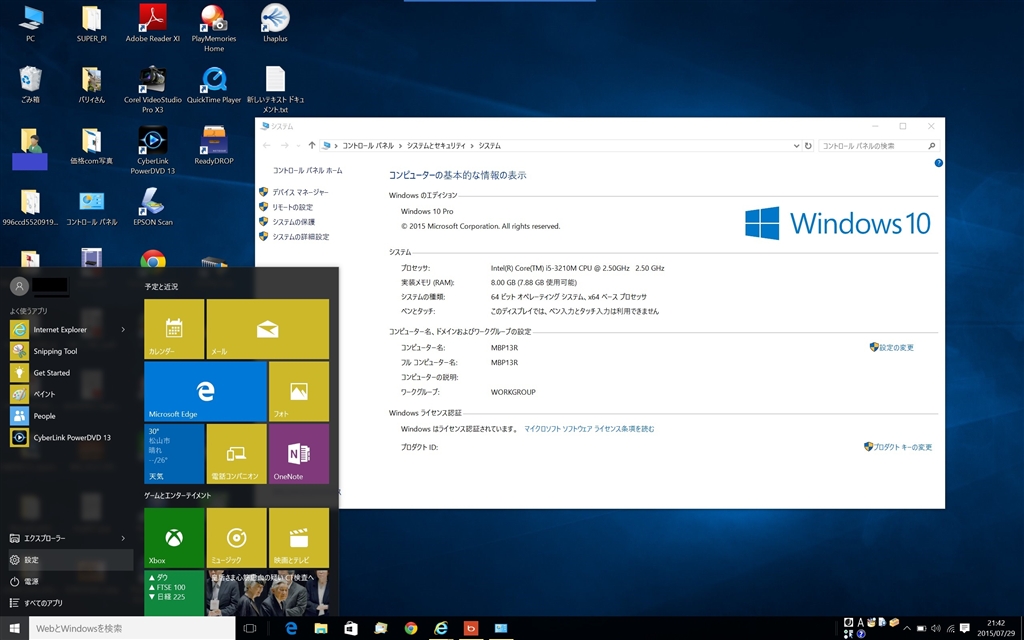
Task: Expand Internet Explorer jump list arrow
Action: click(x=124, y=330)
